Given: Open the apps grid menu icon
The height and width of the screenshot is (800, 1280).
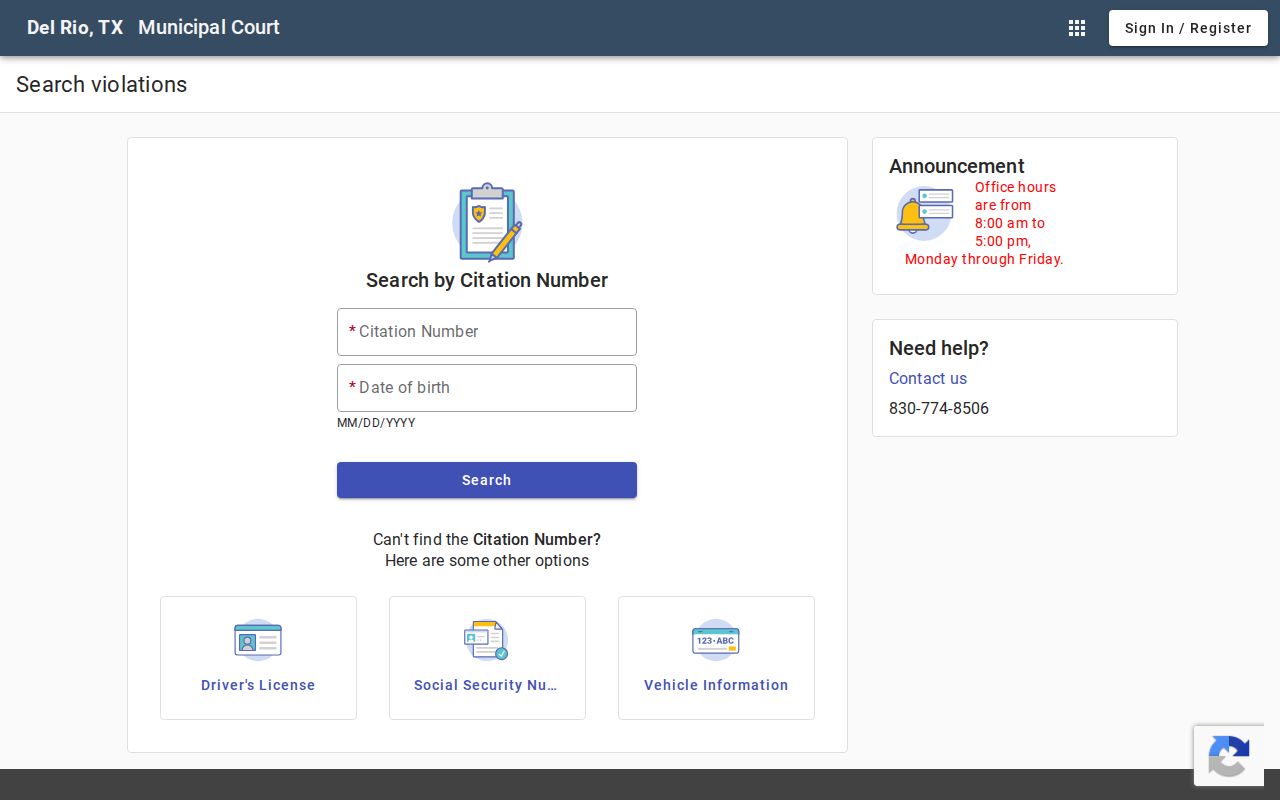Looking at the screenshot, I should pos(1077,28).
